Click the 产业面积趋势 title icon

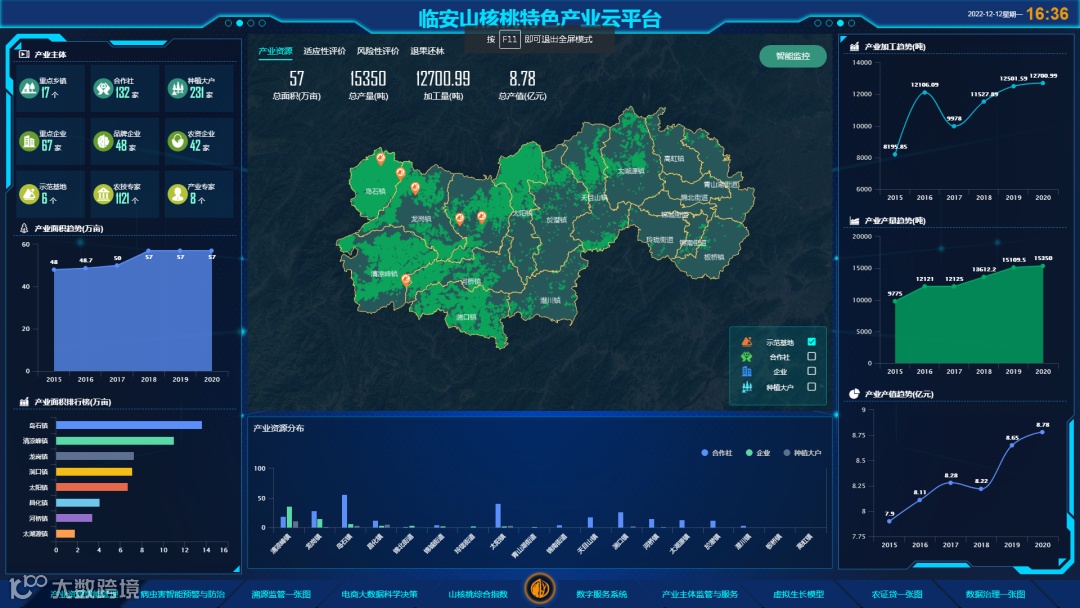coord(24,228)
